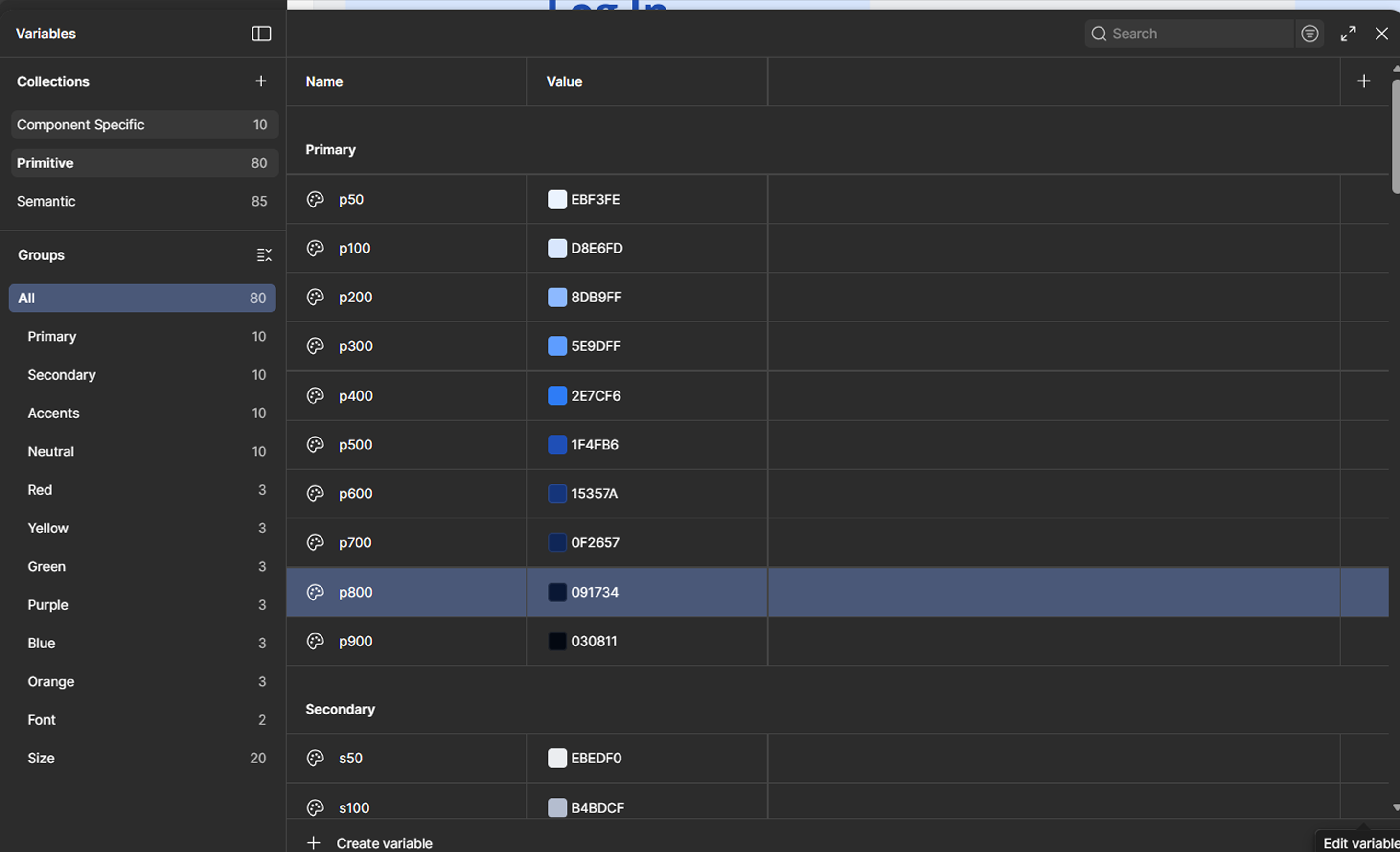
Task: Click the plus icon to add a variable
Action: 1364,81
